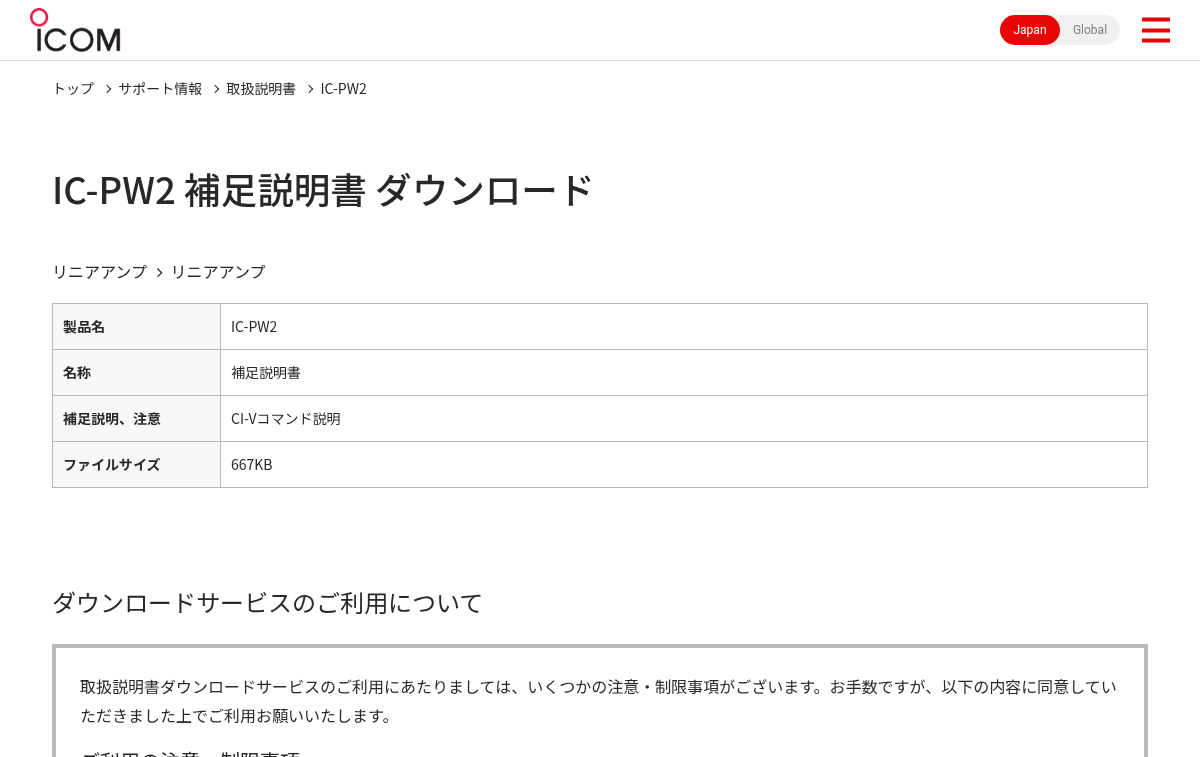The image size is (1200, 757).
Task: Click the 取扱説明書ダウンロードサービス notice paragraph
Action: 598,701
